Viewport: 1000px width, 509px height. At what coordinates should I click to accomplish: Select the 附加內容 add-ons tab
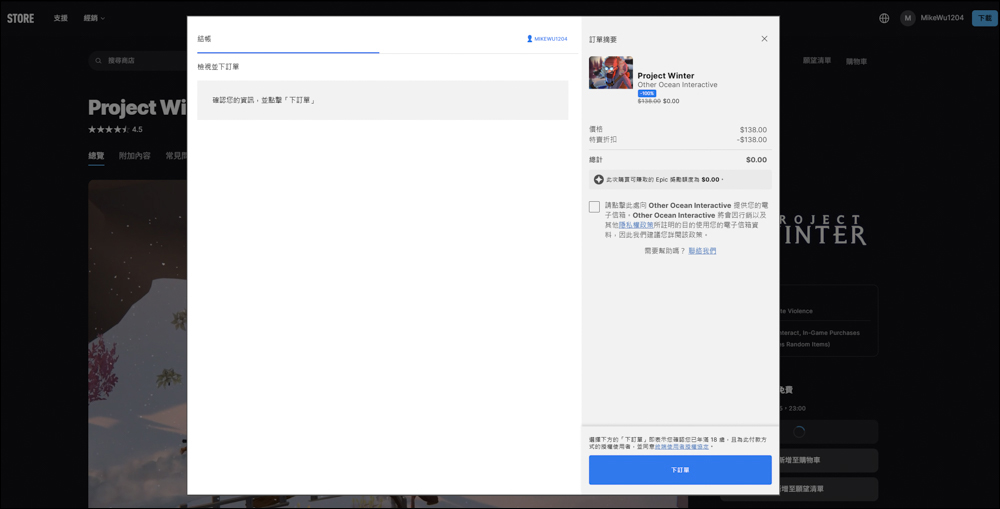click(x=135, y=156)
